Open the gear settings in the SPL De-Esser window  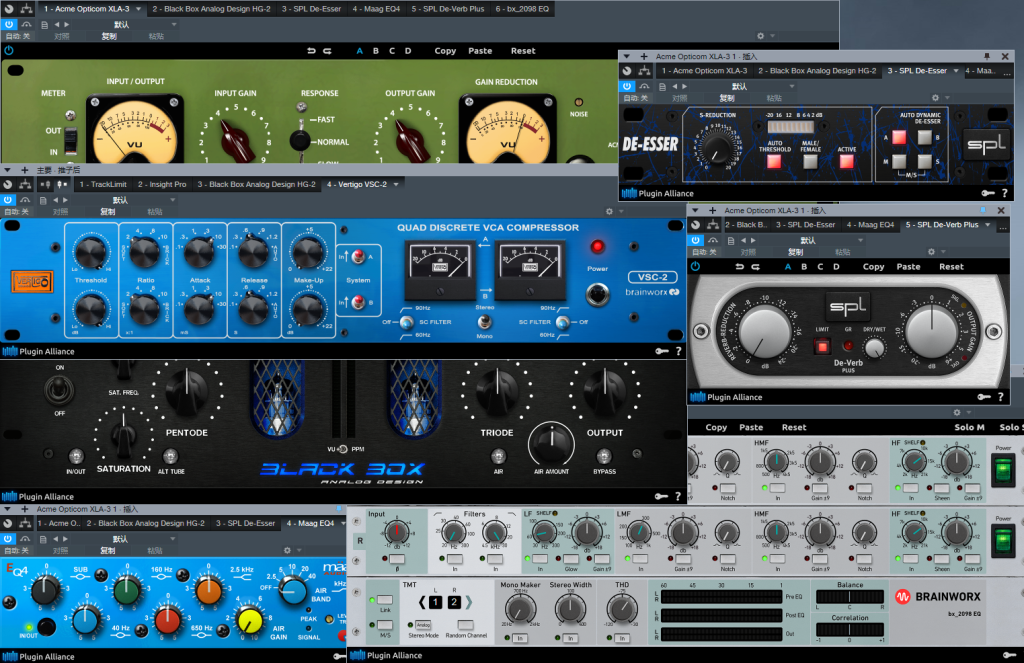click(x=935, y=98)
